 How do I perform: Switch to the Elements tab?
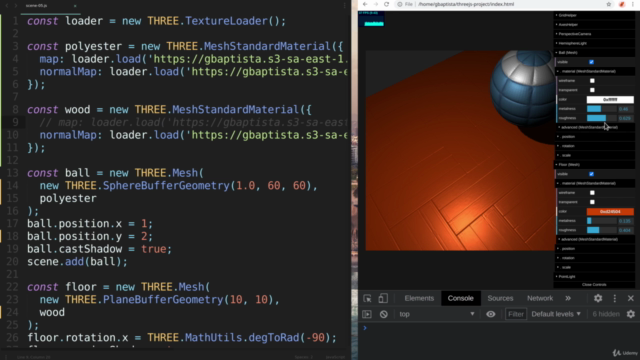[419, 298]
